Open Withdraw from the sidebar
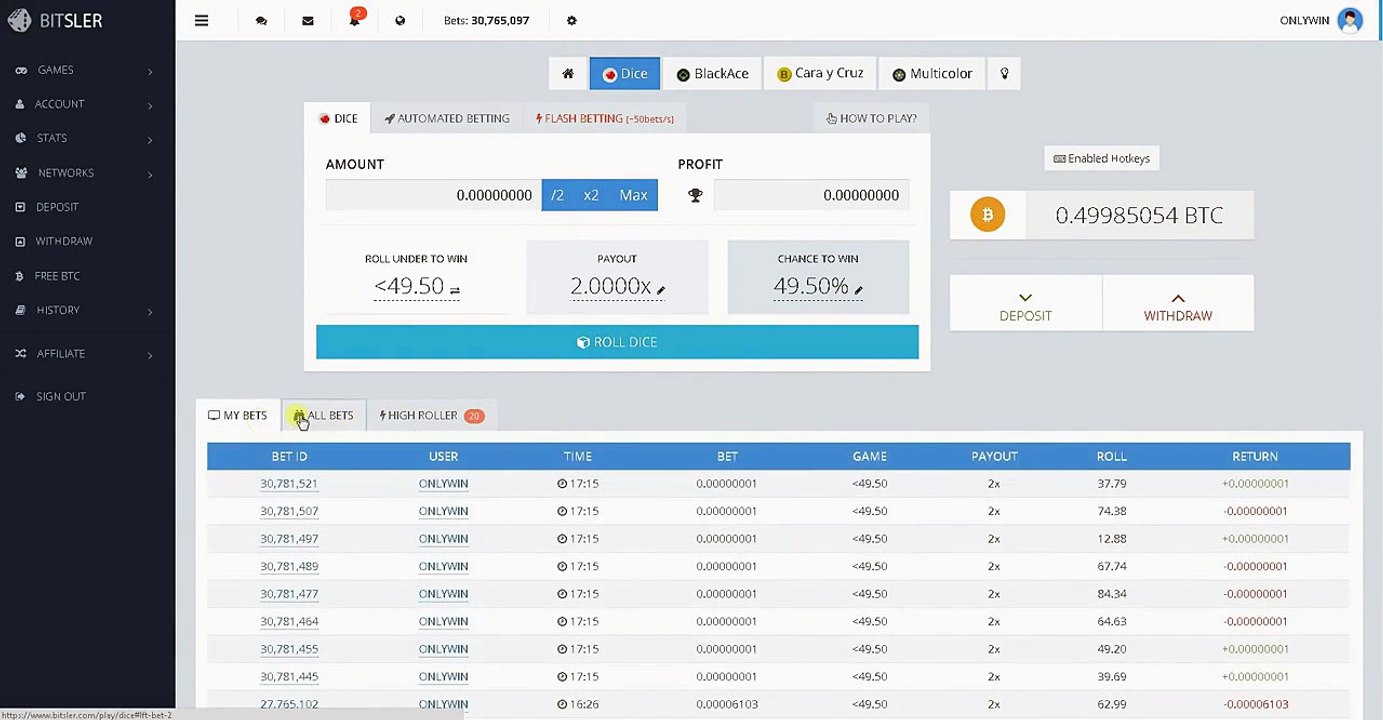This screenshot has height=720, width=1383. 64,241
